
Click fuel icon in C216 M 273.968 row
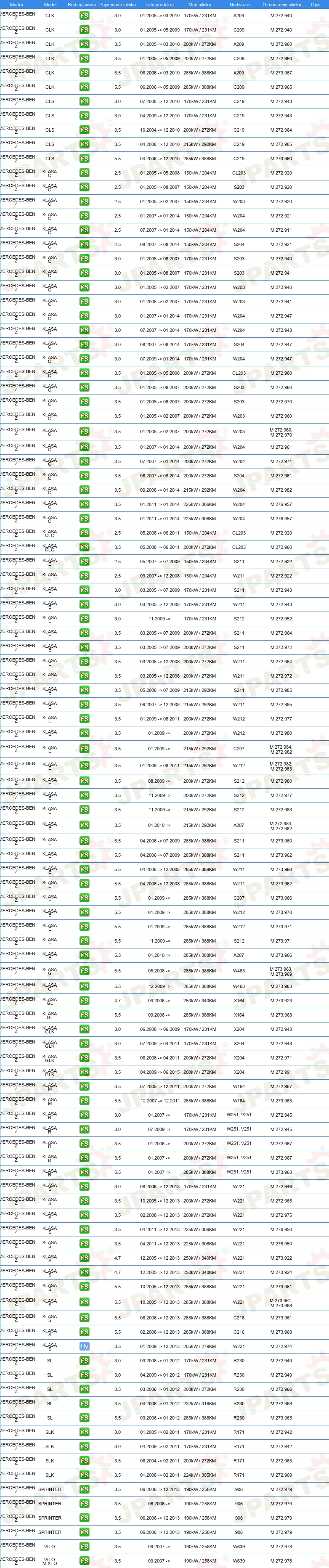84,1332
